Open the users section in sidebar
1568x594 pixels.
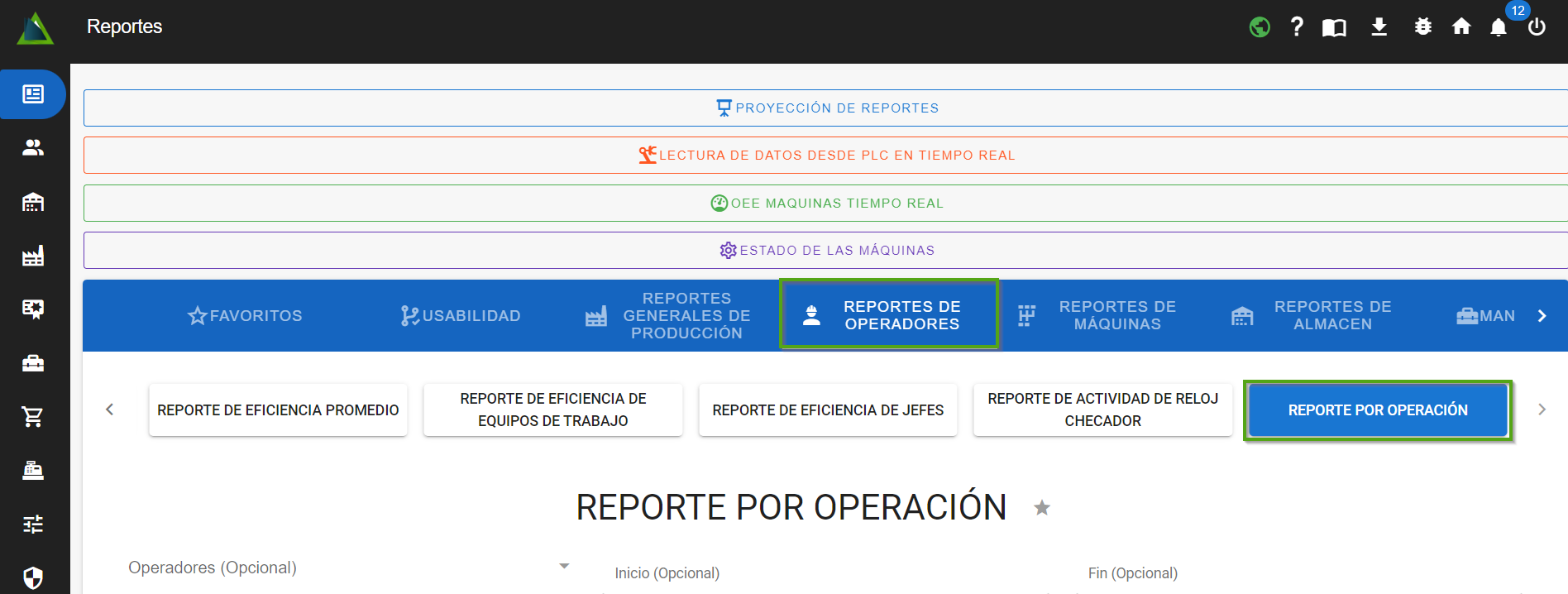(33, 148)
